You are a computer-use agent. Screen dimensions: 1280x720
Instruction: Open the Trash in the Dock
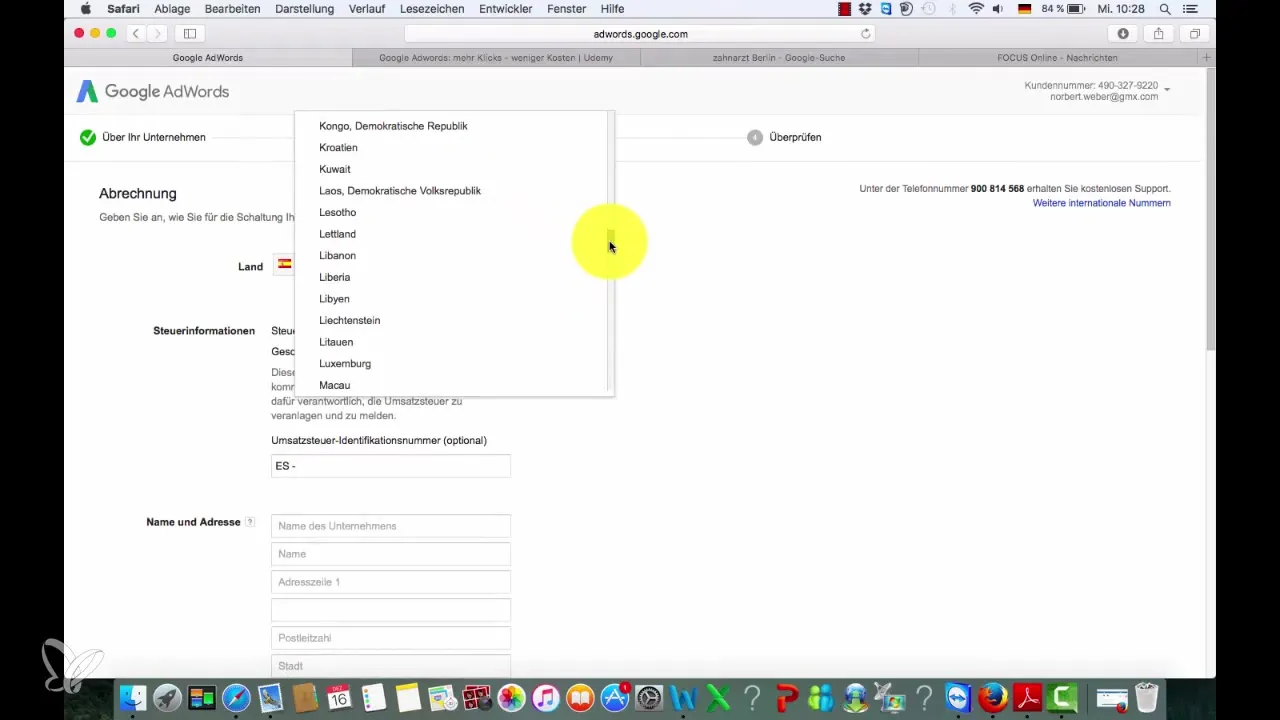tap(1146, 697)
